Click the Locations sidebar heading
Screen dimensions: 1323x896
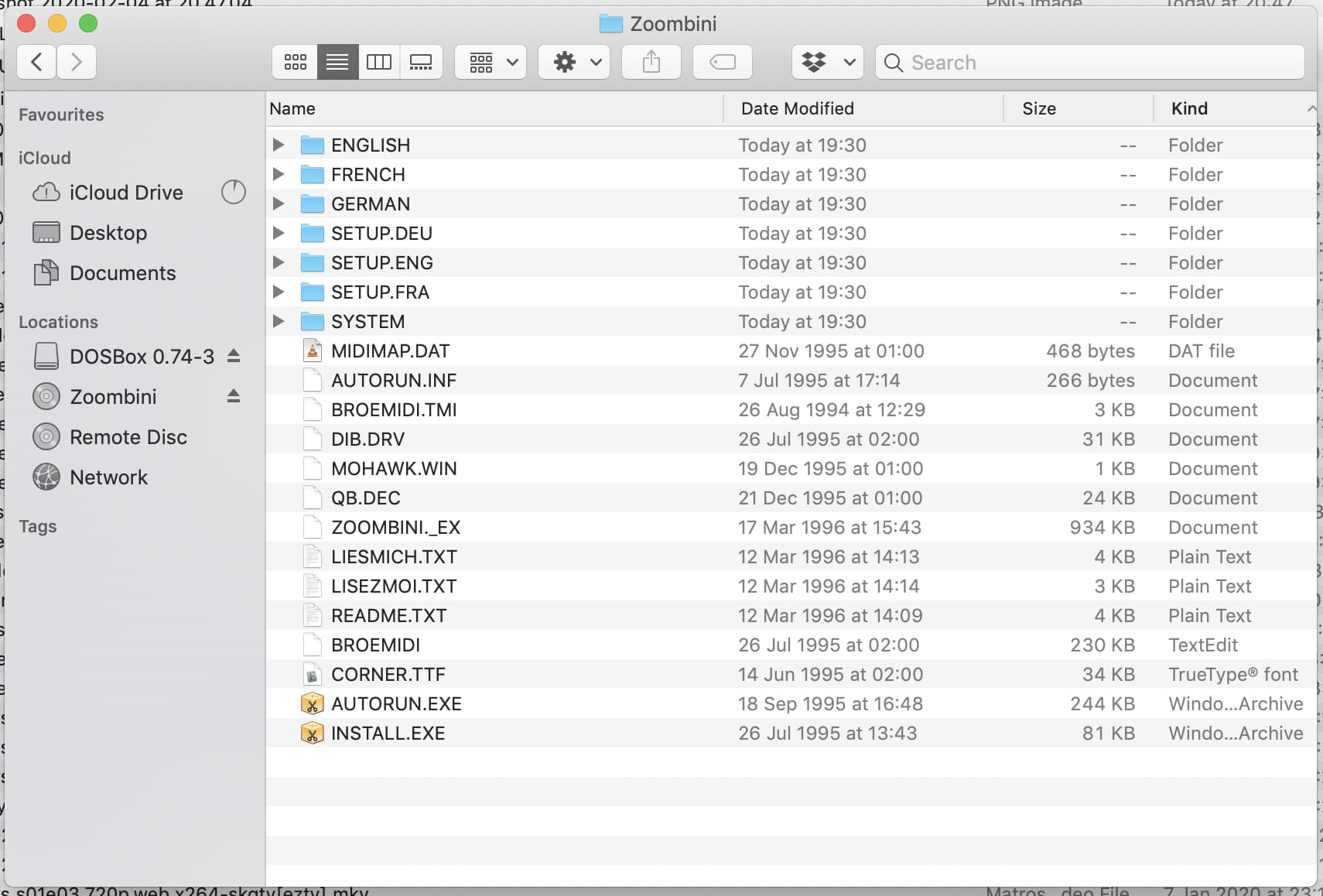(x=58, y=322)
